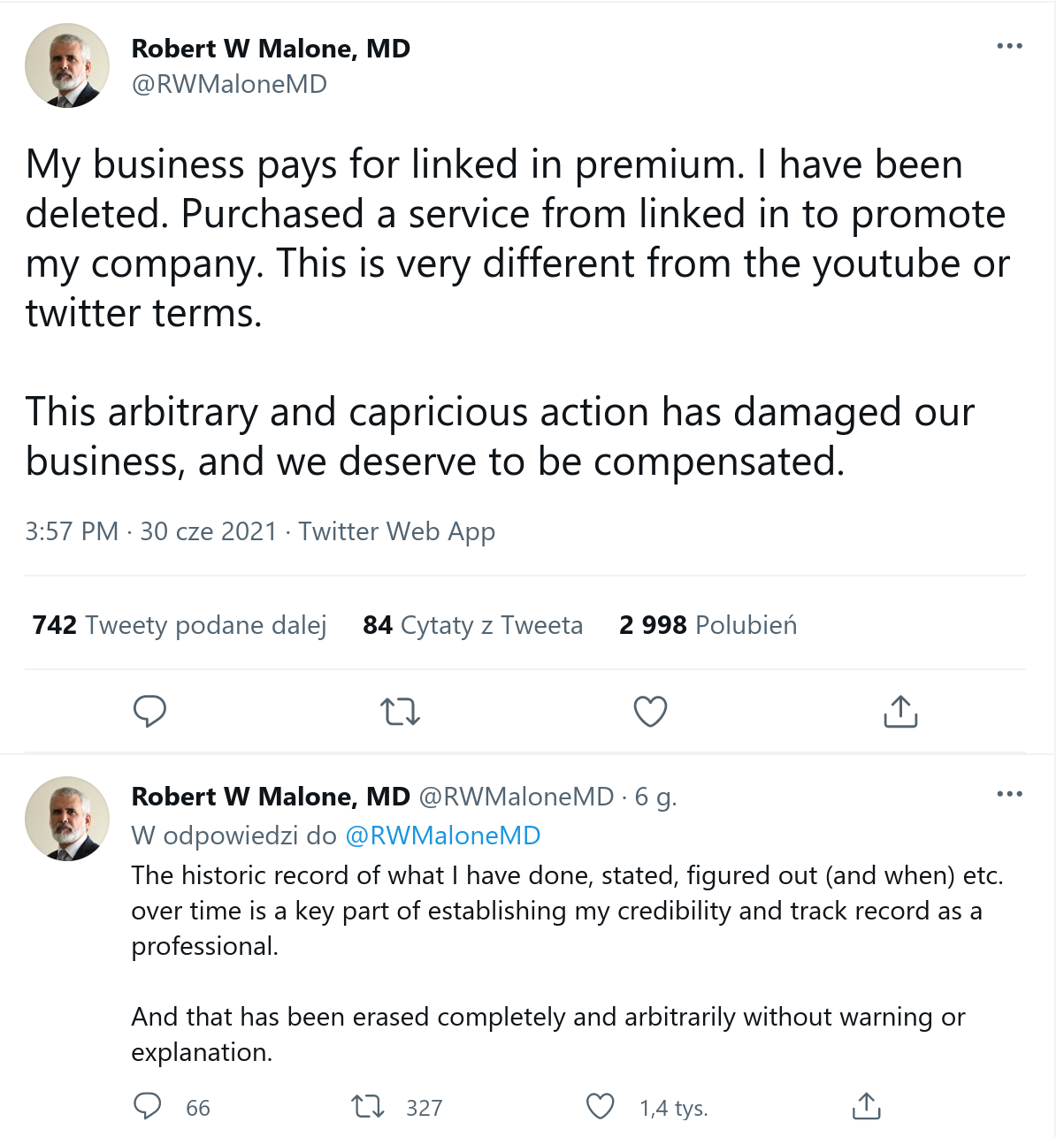Open profile picture on the main tweet
The image size is (1064, 1137).
67,66
